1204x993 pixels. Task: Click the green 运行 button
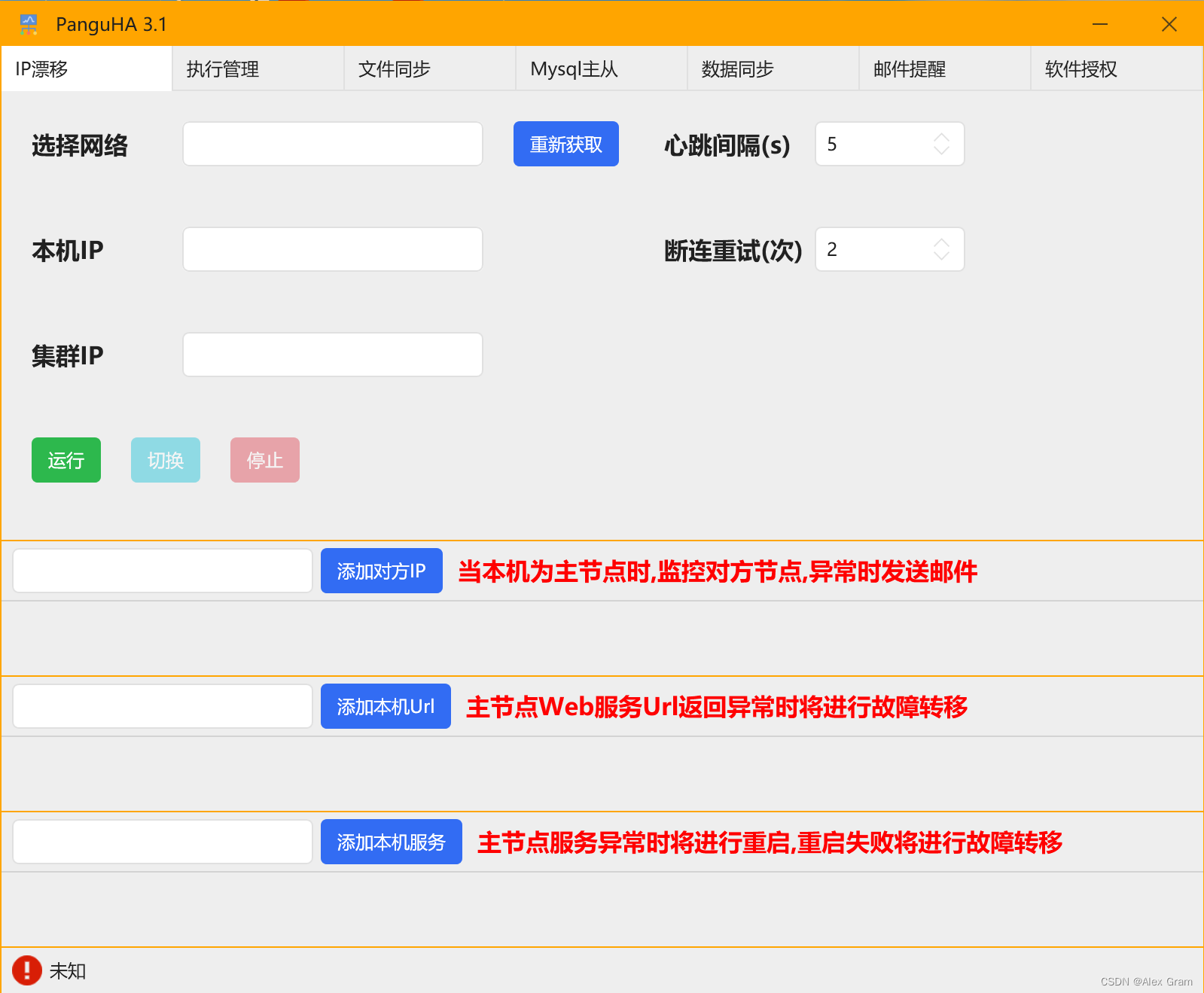(x=66, y=460)
